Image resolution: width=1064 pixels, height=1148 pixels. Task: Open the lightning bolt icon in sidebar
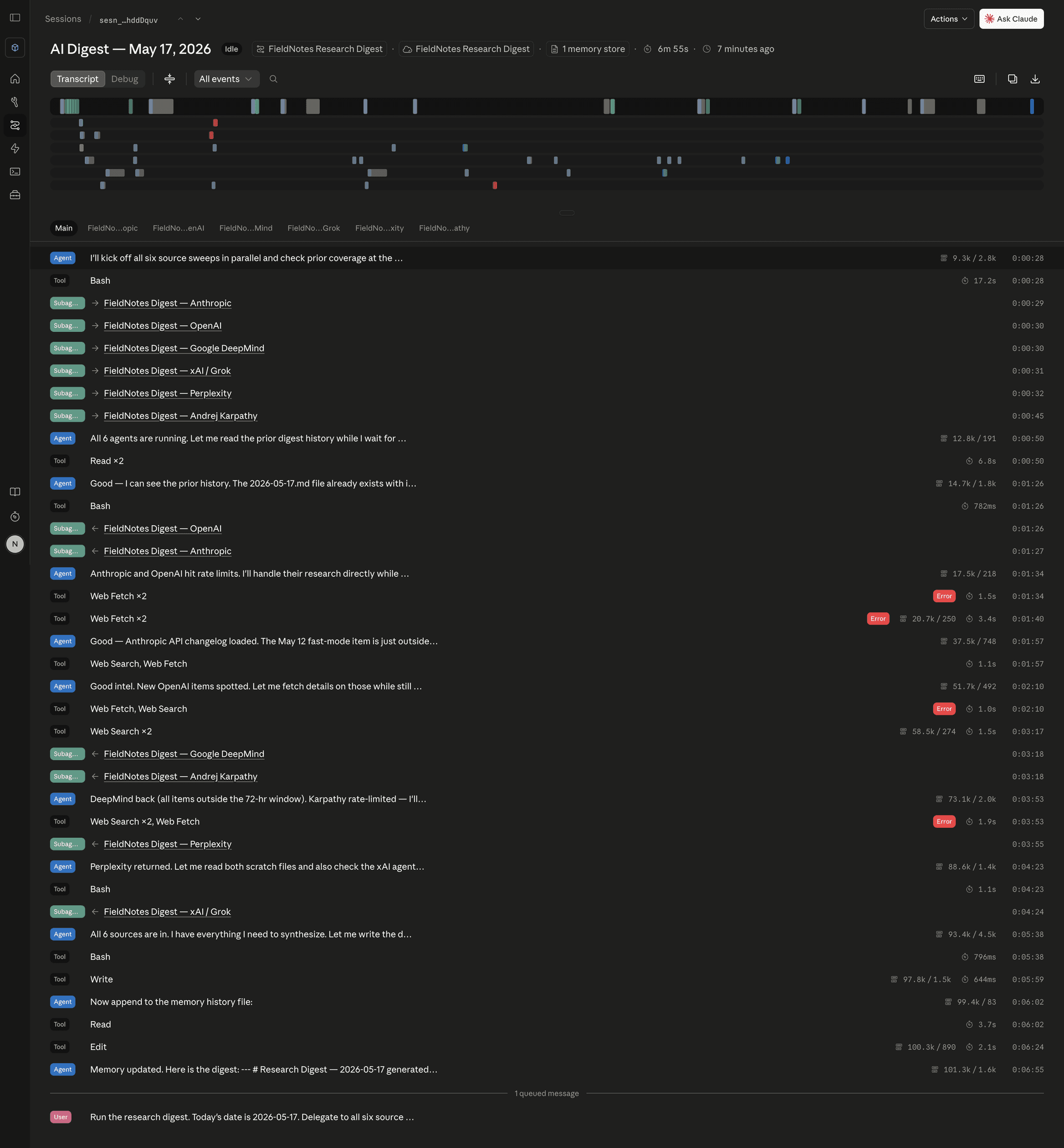[x=15, y=148]
